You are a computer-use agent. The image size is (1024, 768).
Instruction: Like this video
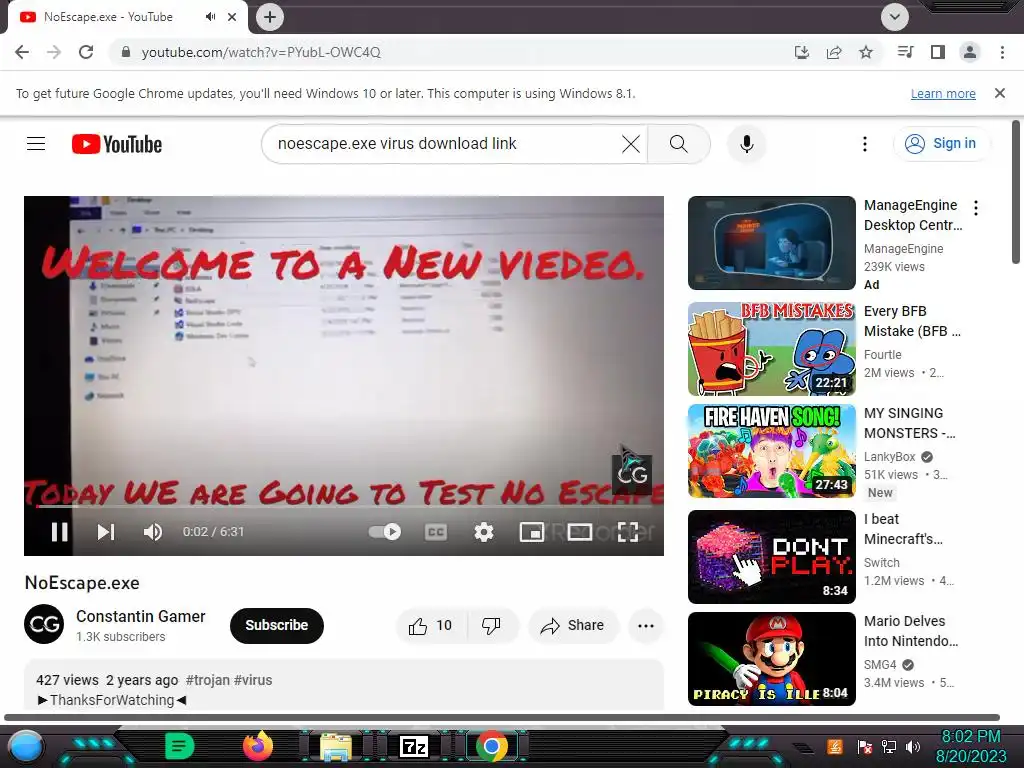431,626
